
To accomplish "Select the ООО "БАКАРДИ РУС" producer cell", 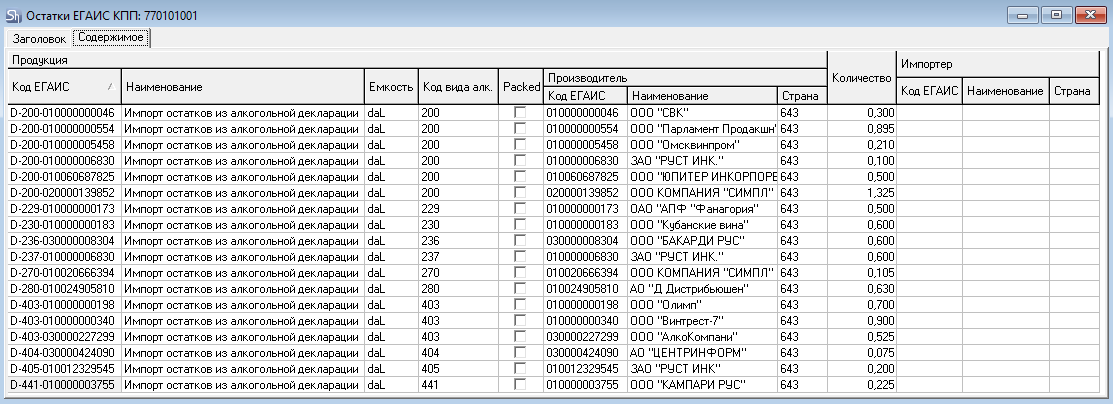I will (x=702, y=241).
